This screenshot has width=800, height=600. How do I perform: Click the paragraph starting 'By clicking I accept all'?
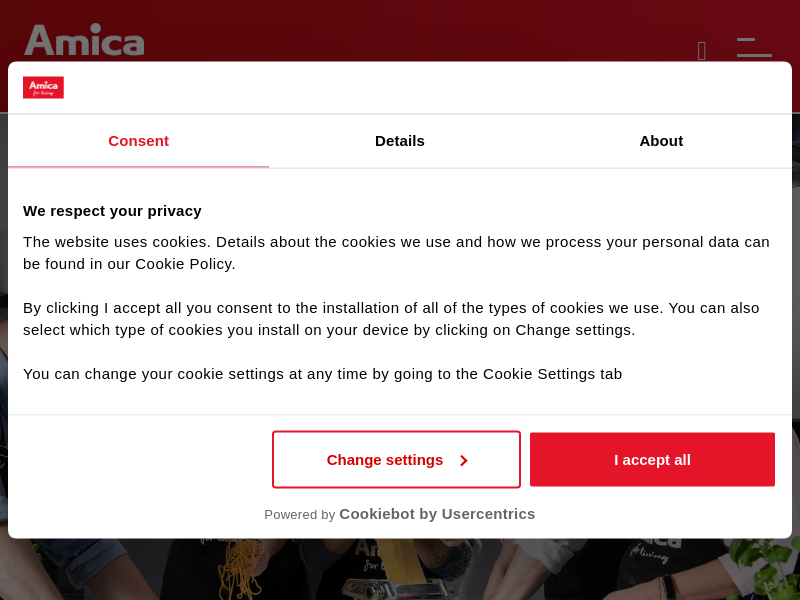coord(391,319)
